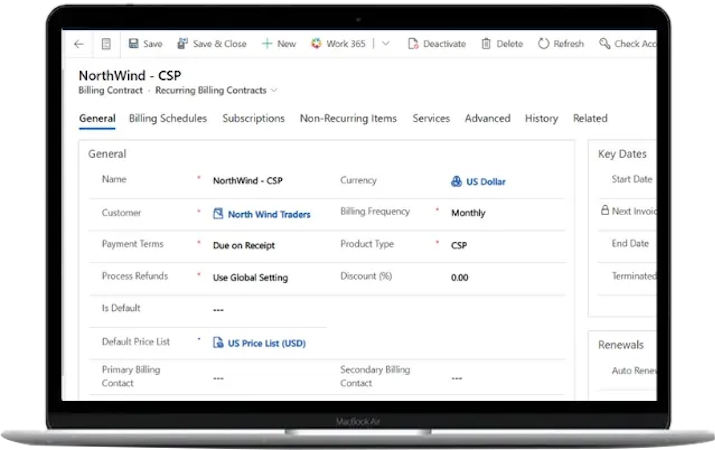Click the Billing Contract entity label
The height and width of the screenshot is (450, 715).
tap(110, 90)
